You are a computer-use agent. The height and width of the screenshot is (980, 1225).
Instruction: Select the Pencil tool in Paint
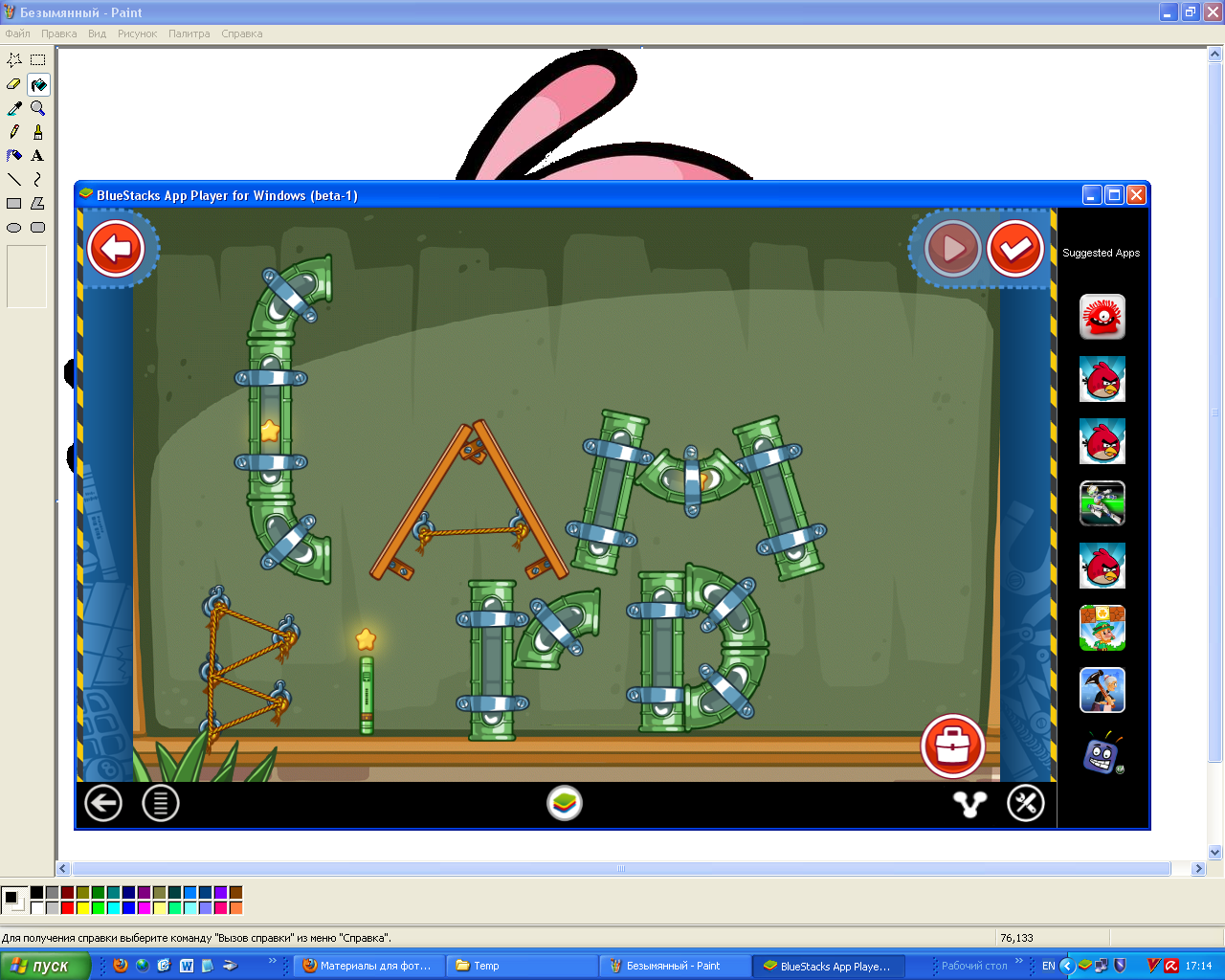tap(14, 132)
